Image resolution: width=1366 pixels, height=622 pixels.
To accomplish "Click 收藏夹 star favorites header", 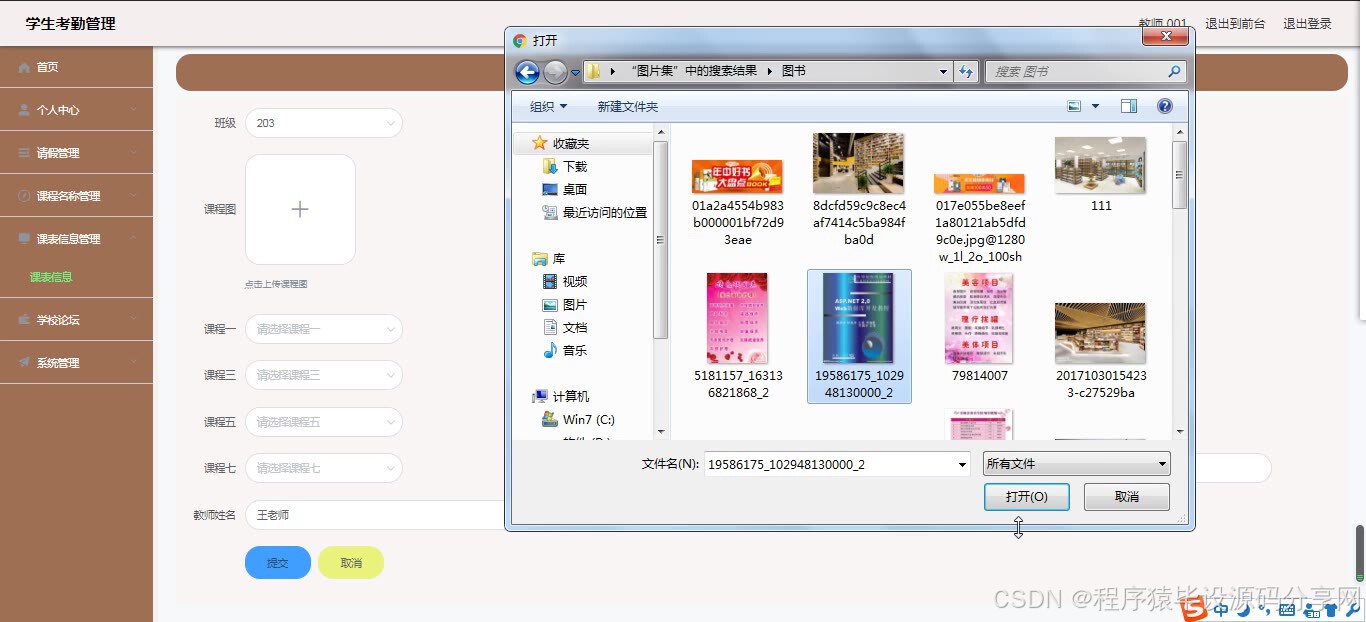I will 561,143.
